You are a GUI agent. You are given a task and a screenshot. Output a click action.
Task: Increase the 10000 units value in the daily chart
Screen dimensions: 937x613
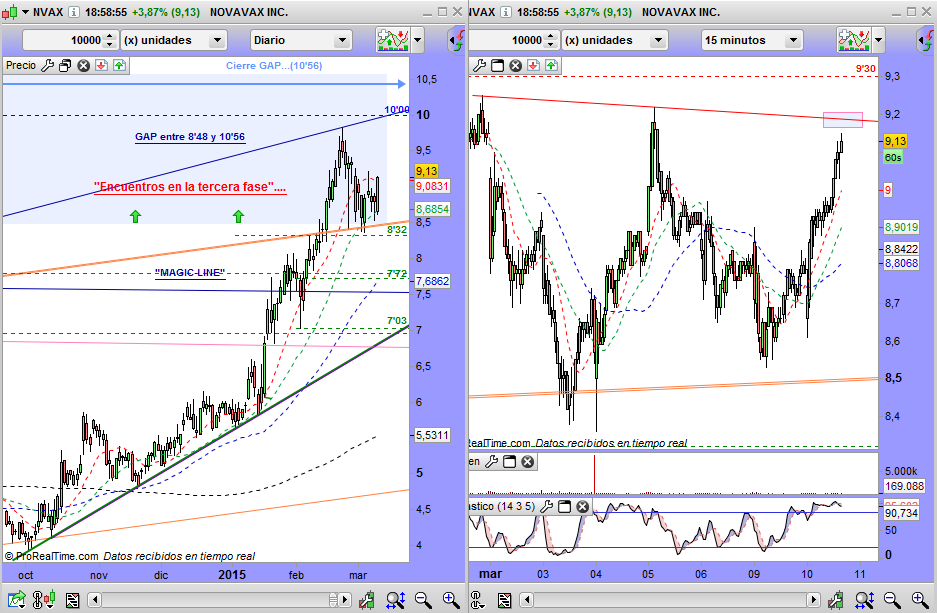109,36
